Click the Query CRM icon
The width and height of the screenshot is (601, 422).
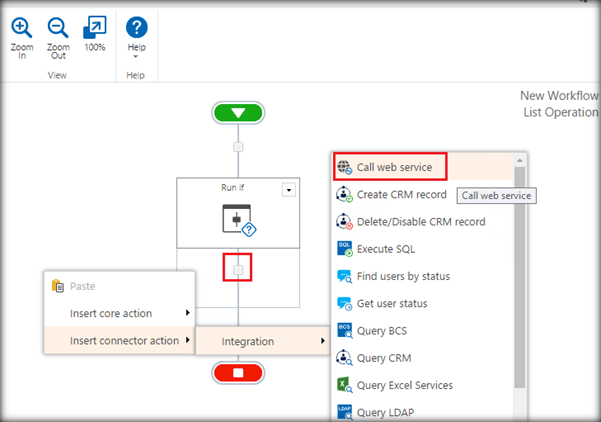[x=344, y=358]
